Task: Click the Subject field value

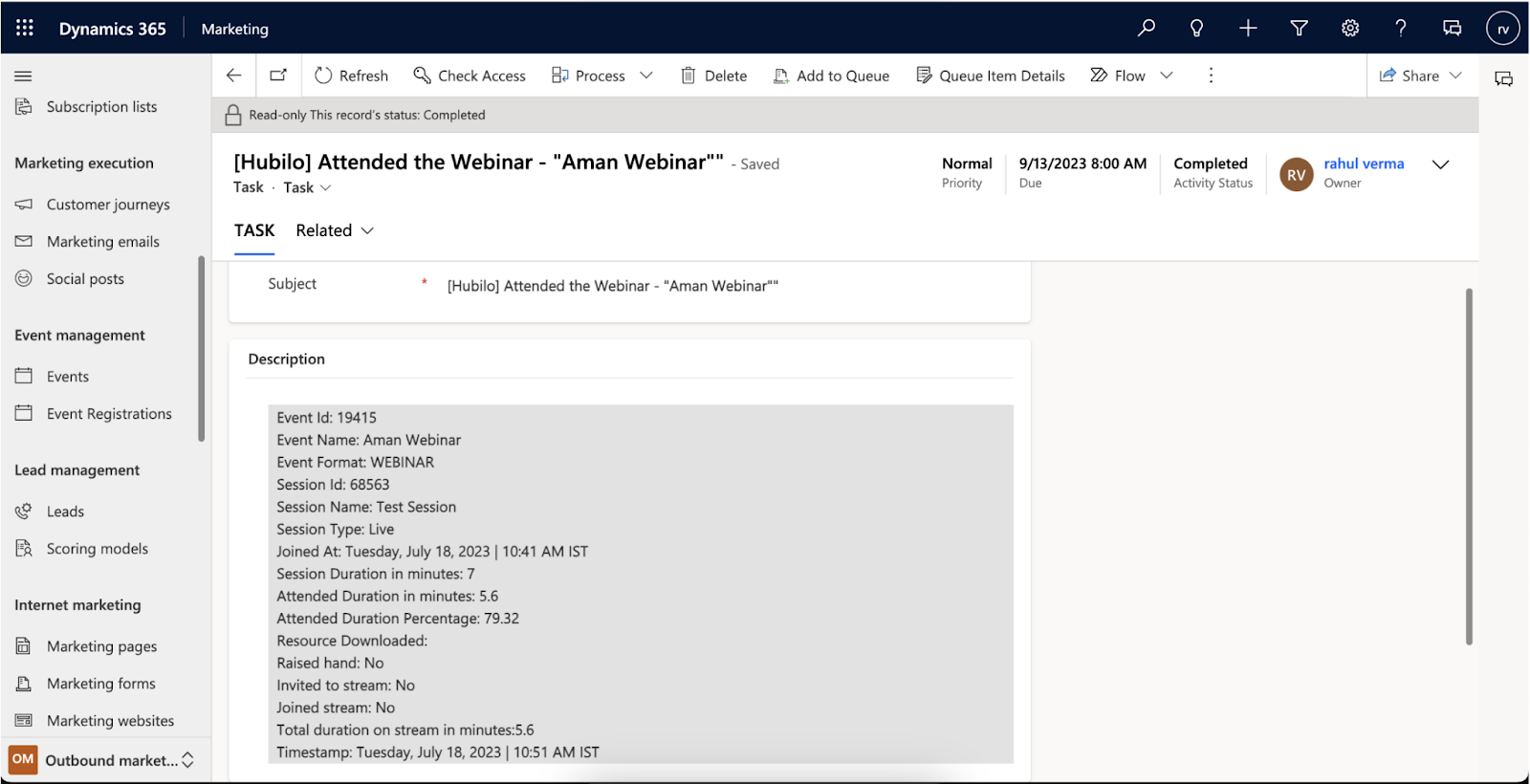Action: click(613, 286)
